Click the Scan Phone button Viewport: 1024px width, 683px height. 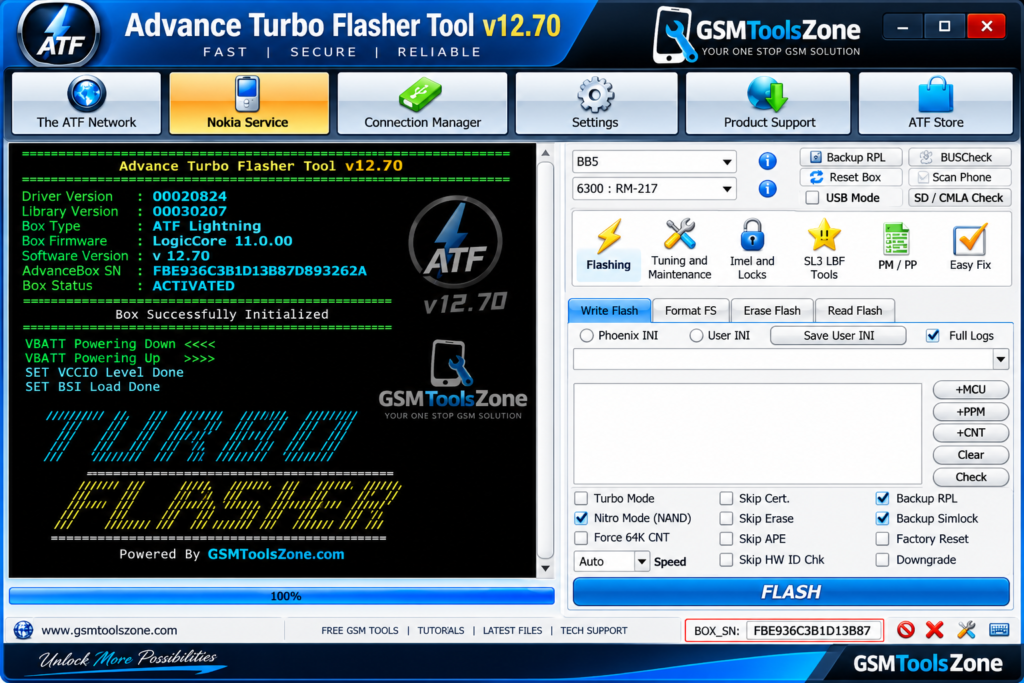pyautogui.click(x=959, y=177)
